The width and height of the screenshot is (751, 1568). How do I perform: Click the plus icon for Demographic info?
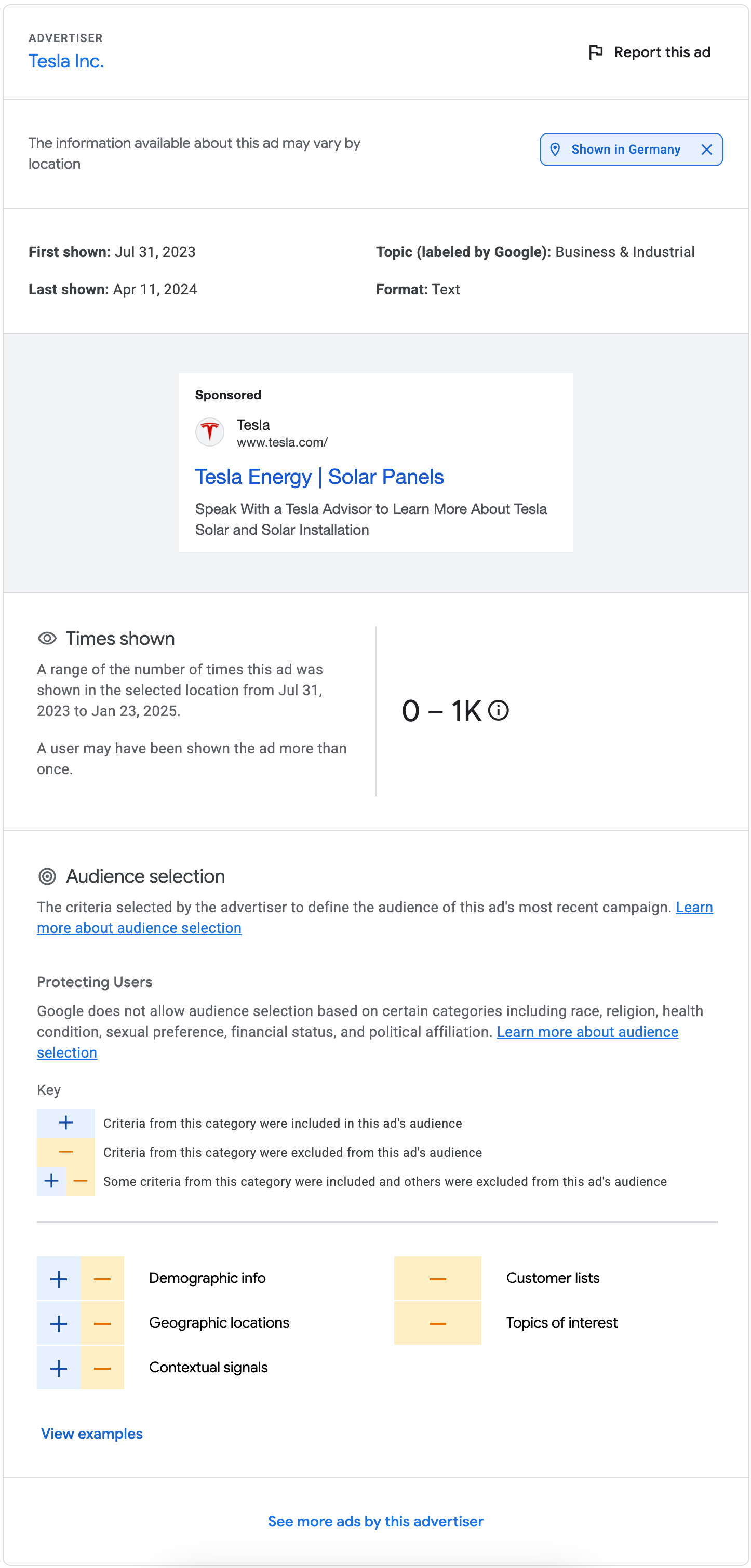coord(59,1279)
